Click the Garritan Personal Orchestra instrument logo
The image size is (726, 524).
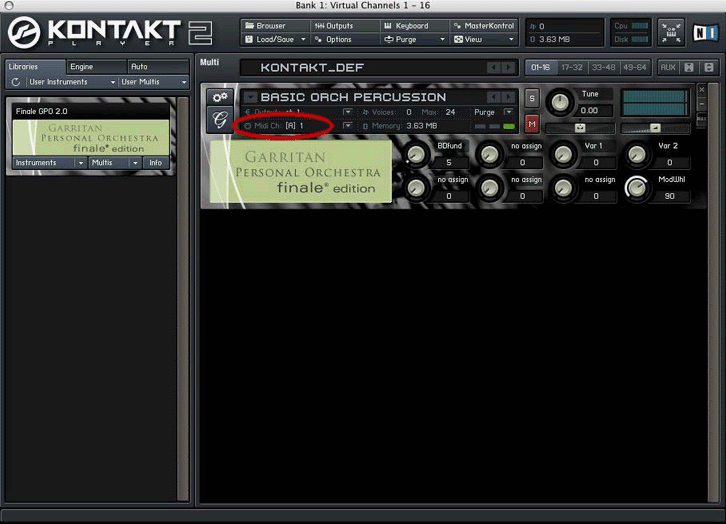pyautogui.click(x=300, y=172)
